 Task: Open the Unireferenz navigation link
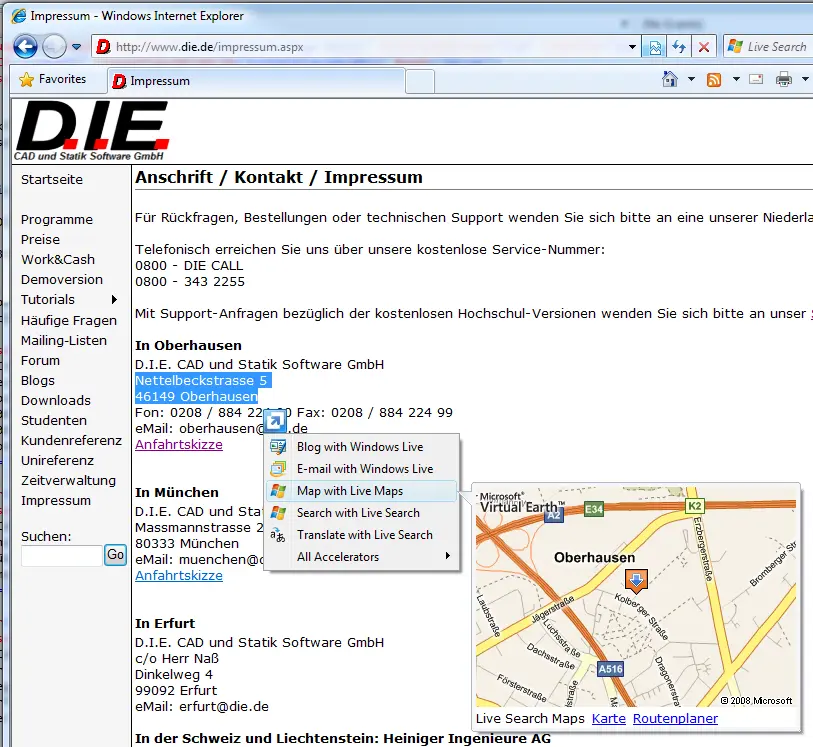[x=58, y=460]
